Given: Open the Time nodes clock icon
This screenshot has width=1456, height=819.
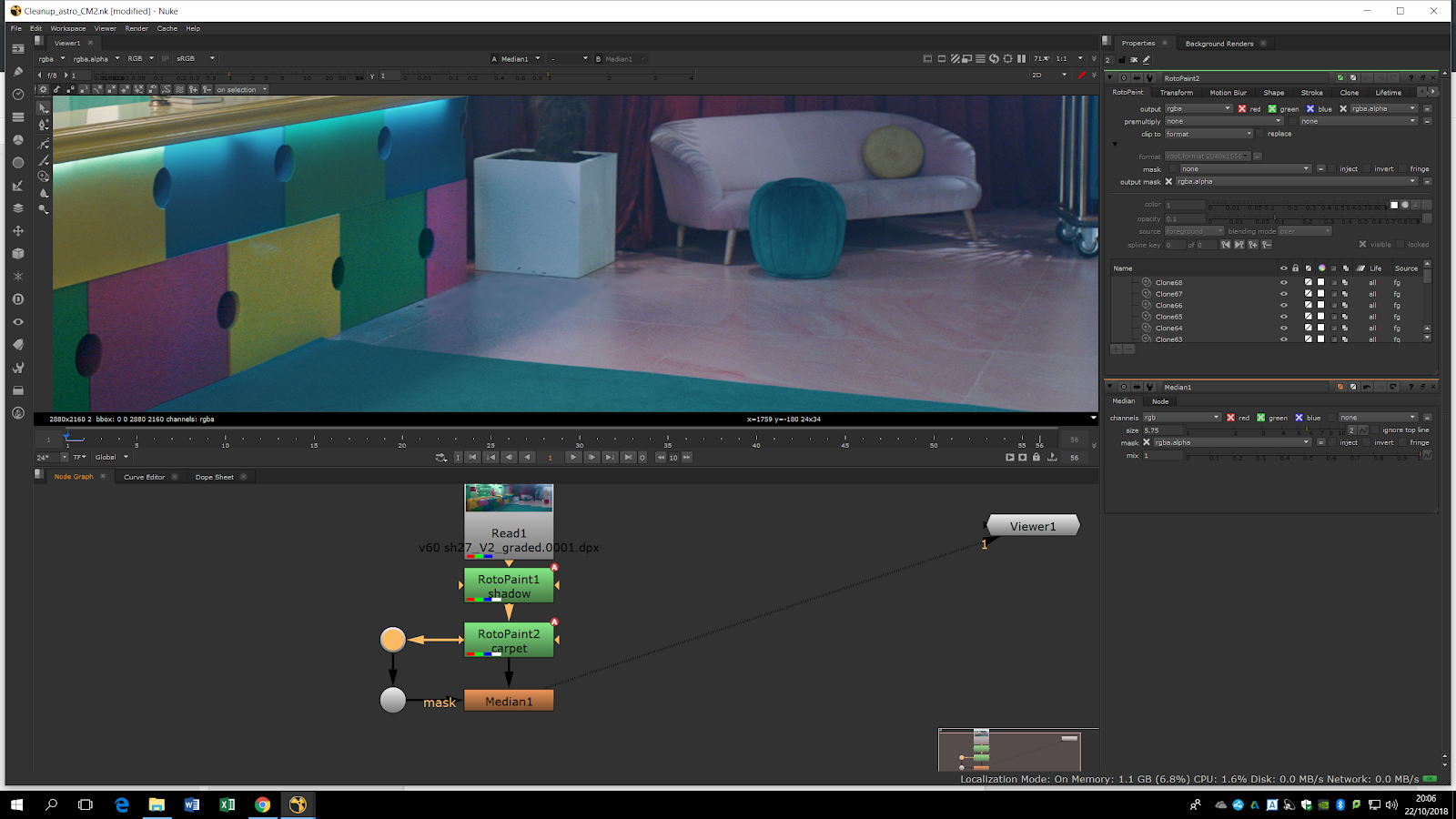Looking at the screenshot, I should click(x=18, y=95).
